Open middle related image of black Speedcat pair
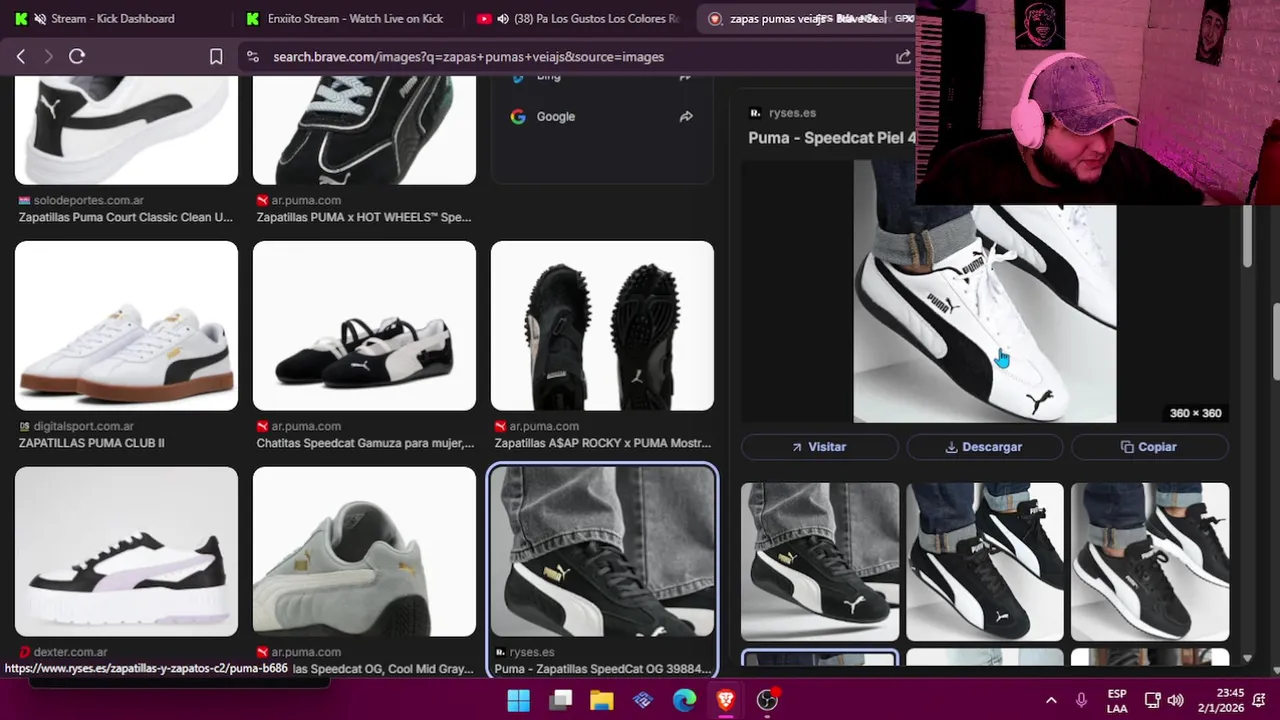Image resolution: width=1280 pixels, height=720 pixels. point(985,562)
